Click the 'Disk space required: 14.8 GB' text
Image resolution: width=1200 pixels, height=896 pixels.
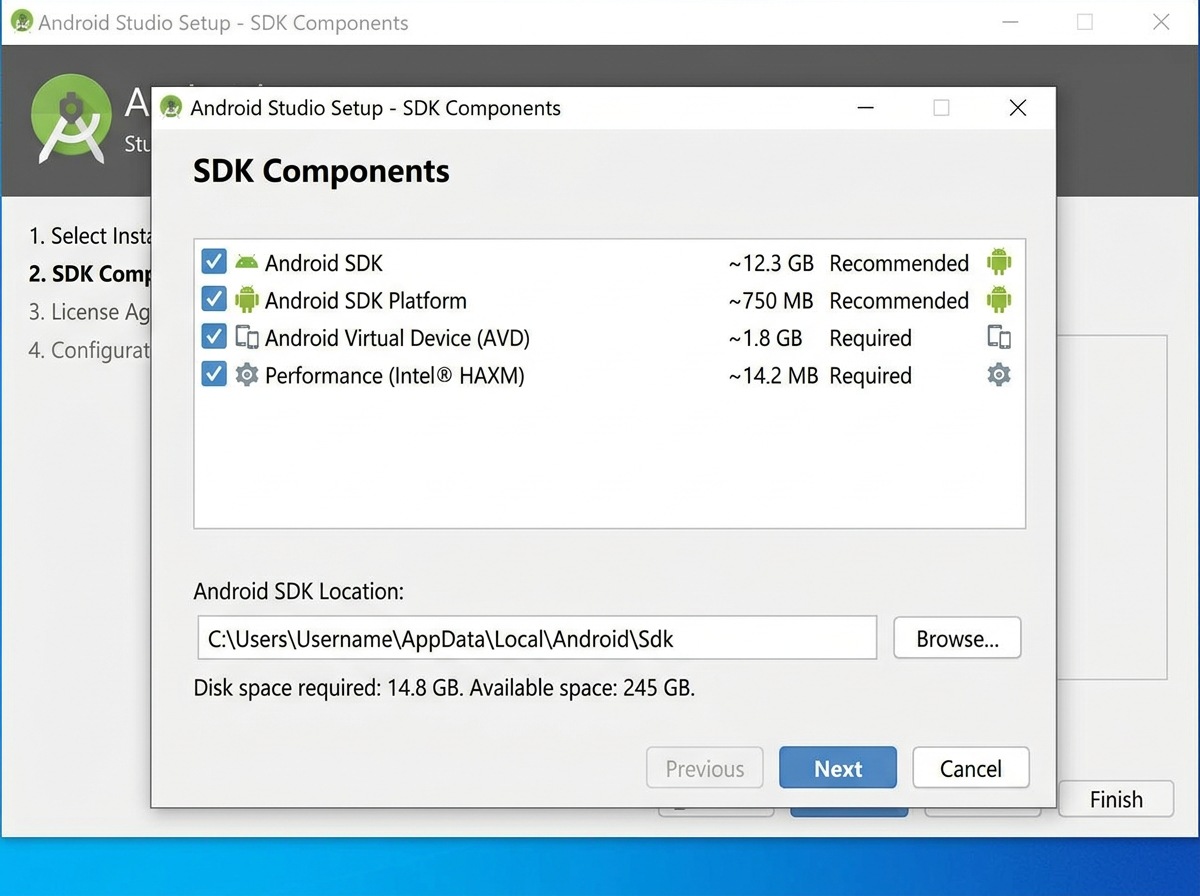(329, 688)
